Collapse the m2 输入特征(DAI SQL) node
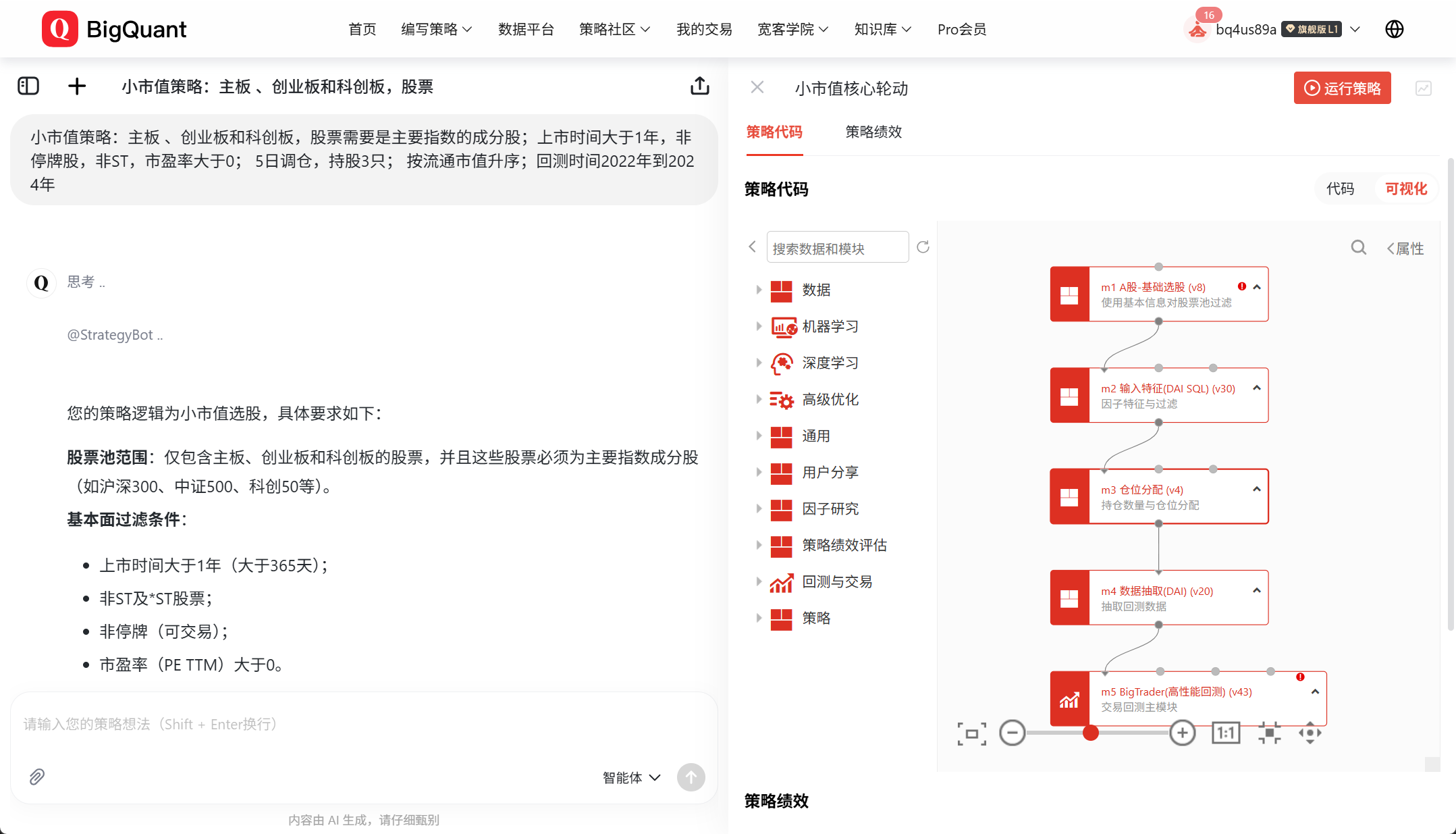The height and width of the screenshot is (834, 1456). pos(1256,388)
